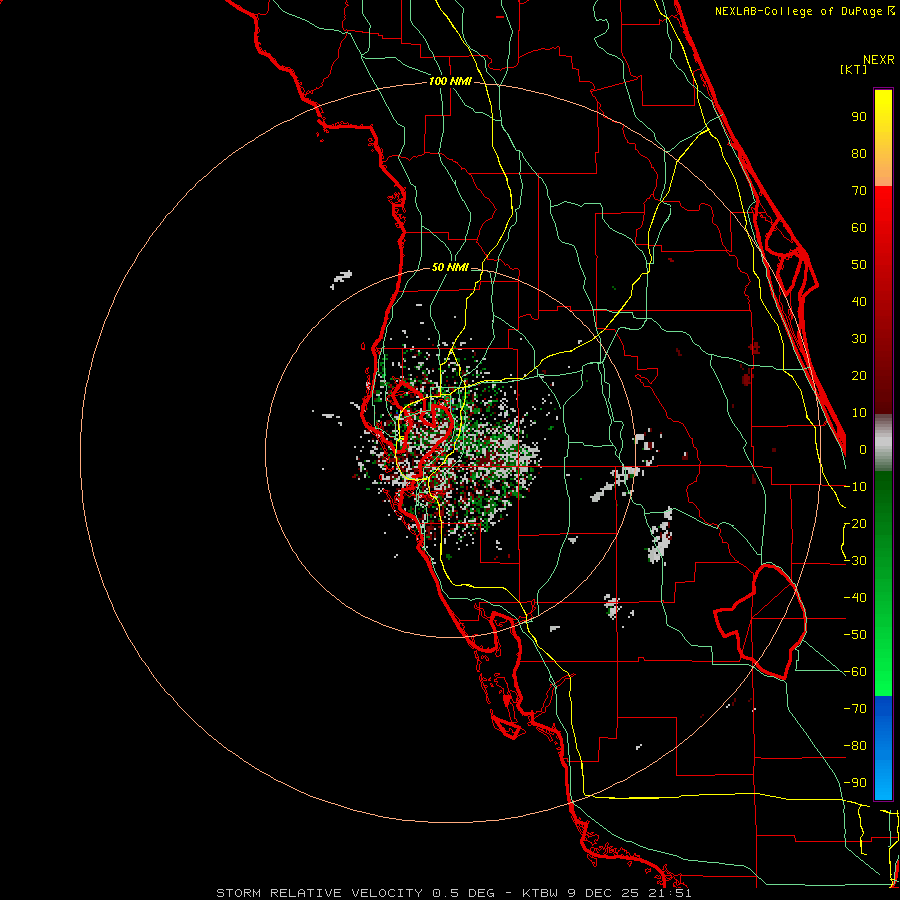Click the 90 value on the velocity scale

click(859, 117)
